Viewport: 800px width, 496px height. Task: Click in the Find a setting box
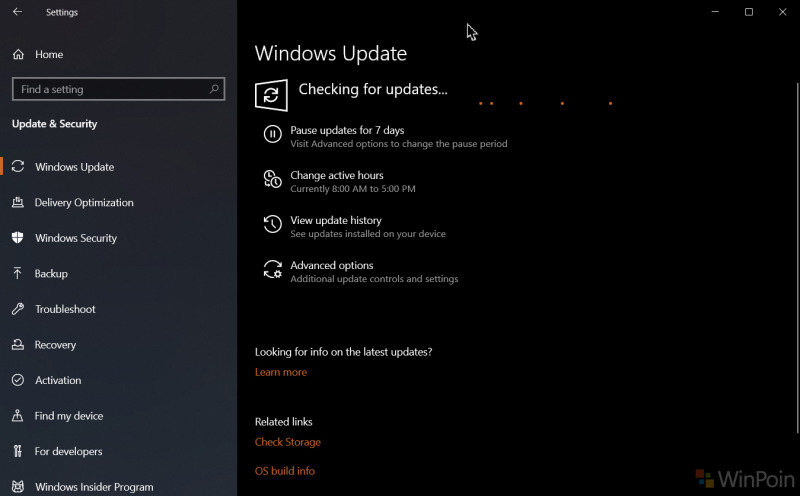pyautogui.click(x=110, y=89)
